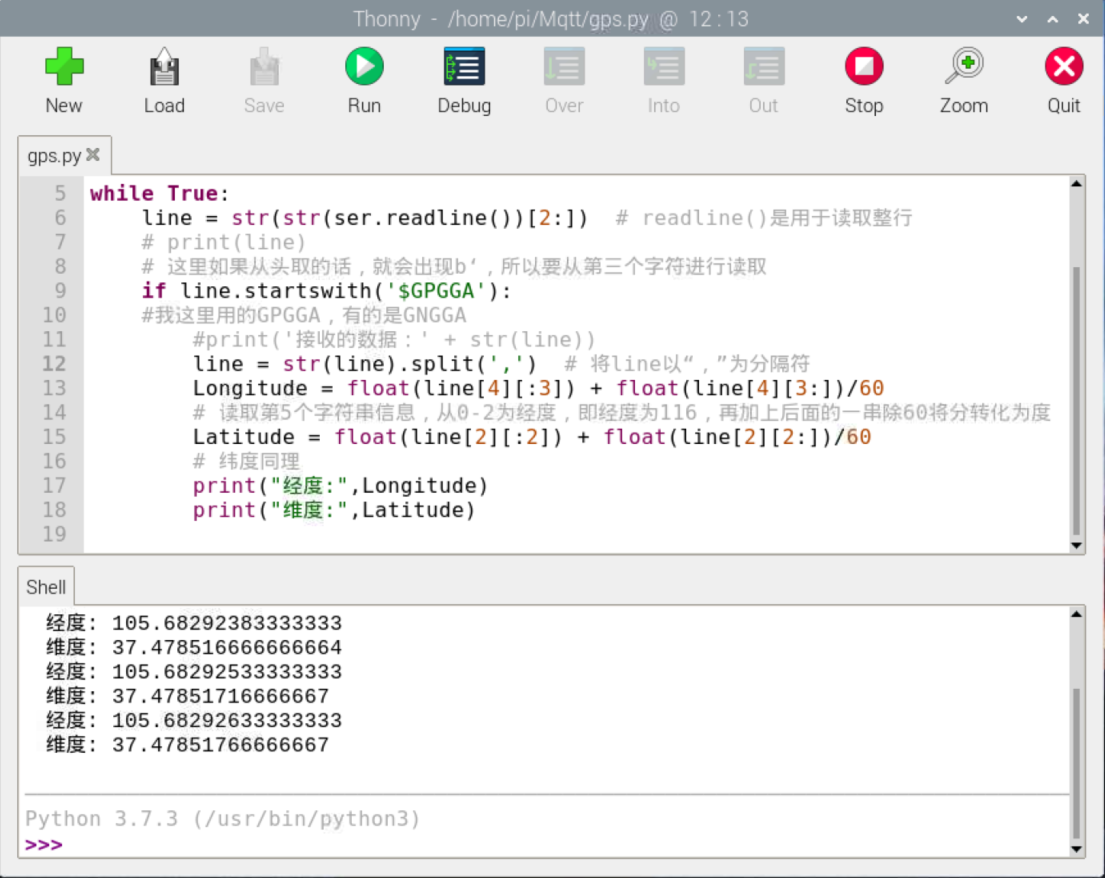Open a file with Load icon
Image resolution: width=1105 pixels, height=878 pixels.
tap(164, 68)
